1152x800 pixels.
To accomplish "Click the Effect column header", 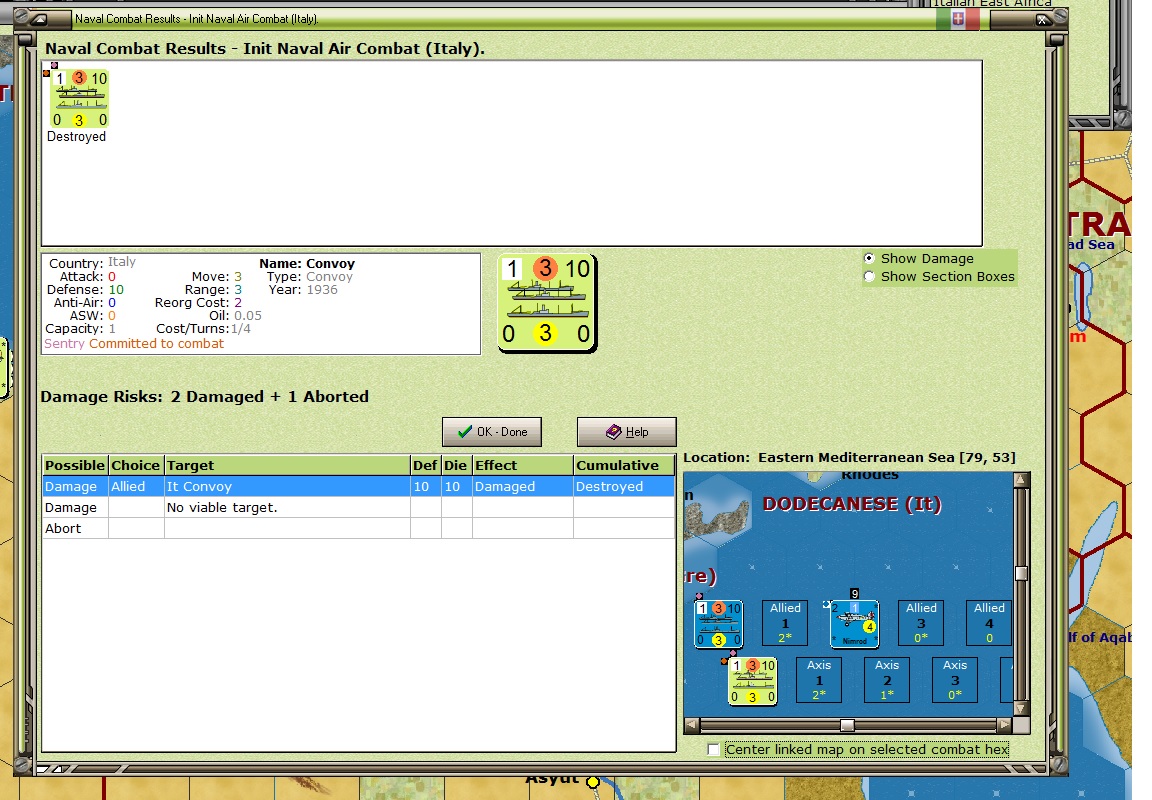I will pyautogui.click(x=522, y=465).
